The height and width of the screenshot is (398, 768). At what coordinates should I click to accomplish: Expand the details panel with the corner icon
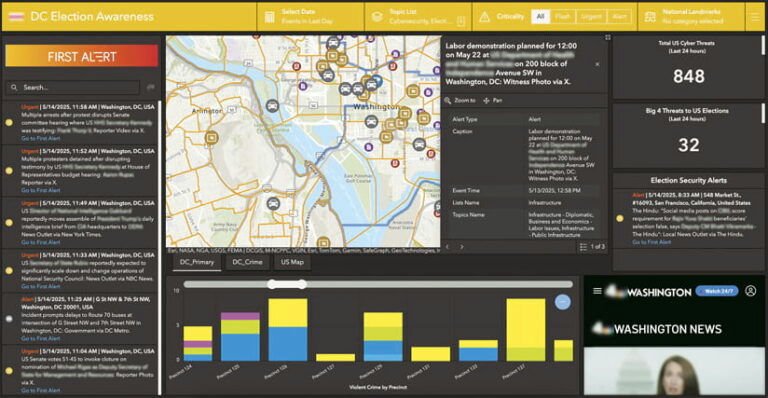click(607, 38)
